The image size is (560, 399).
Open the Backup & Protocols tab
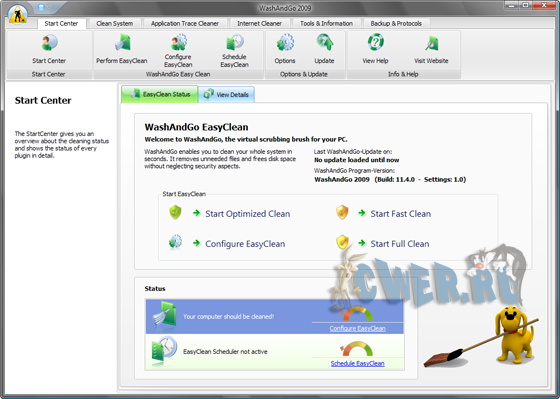click(x=396, y=24)
